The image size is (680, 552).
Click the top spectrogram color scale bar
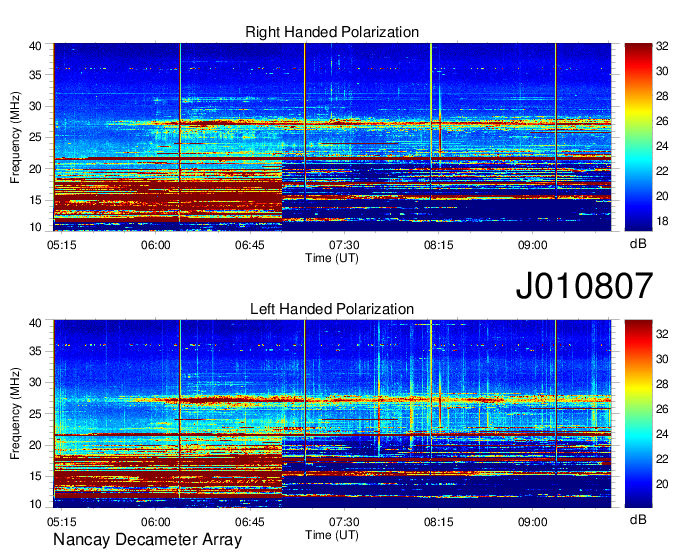638,137
